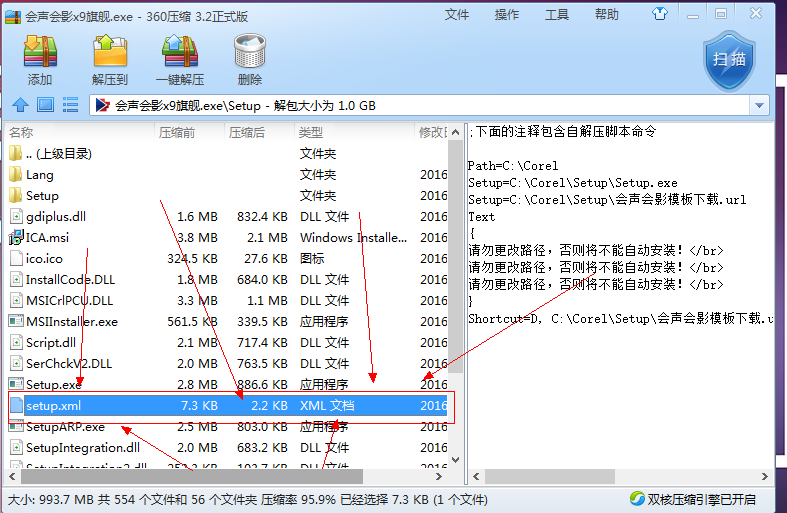Image resolution: width=787 pixels, height=513 pixels.
Task: Click the 双核压缩引擎已开启 status text
Action: (x=701, y=499)
